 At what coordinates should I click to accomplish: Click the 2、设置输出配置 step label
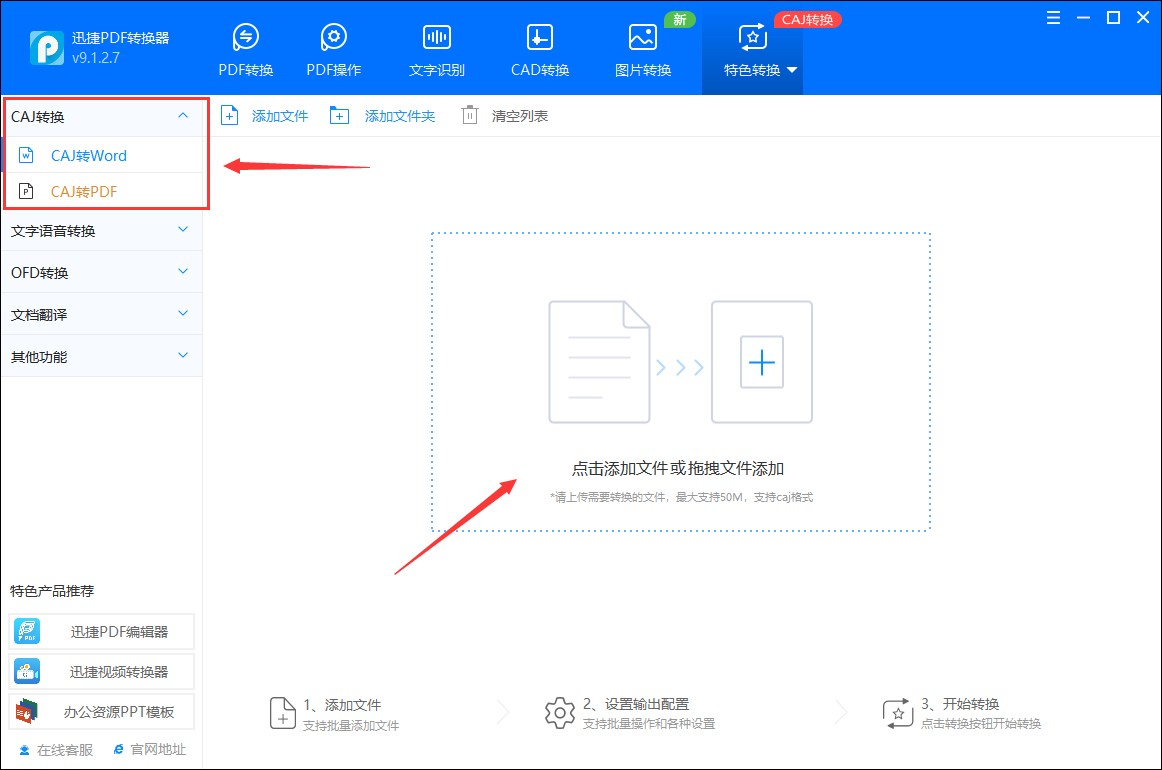636,704
